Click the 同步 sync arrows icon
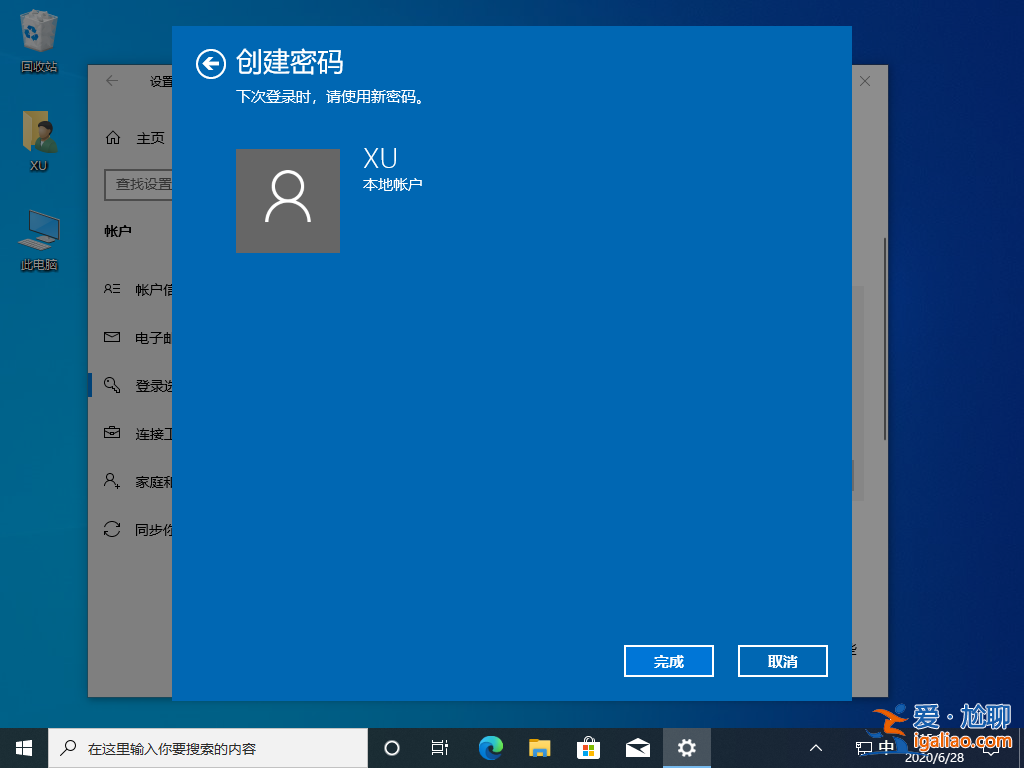The height and width of the screenshot is (768, 1024). point(111,529)
